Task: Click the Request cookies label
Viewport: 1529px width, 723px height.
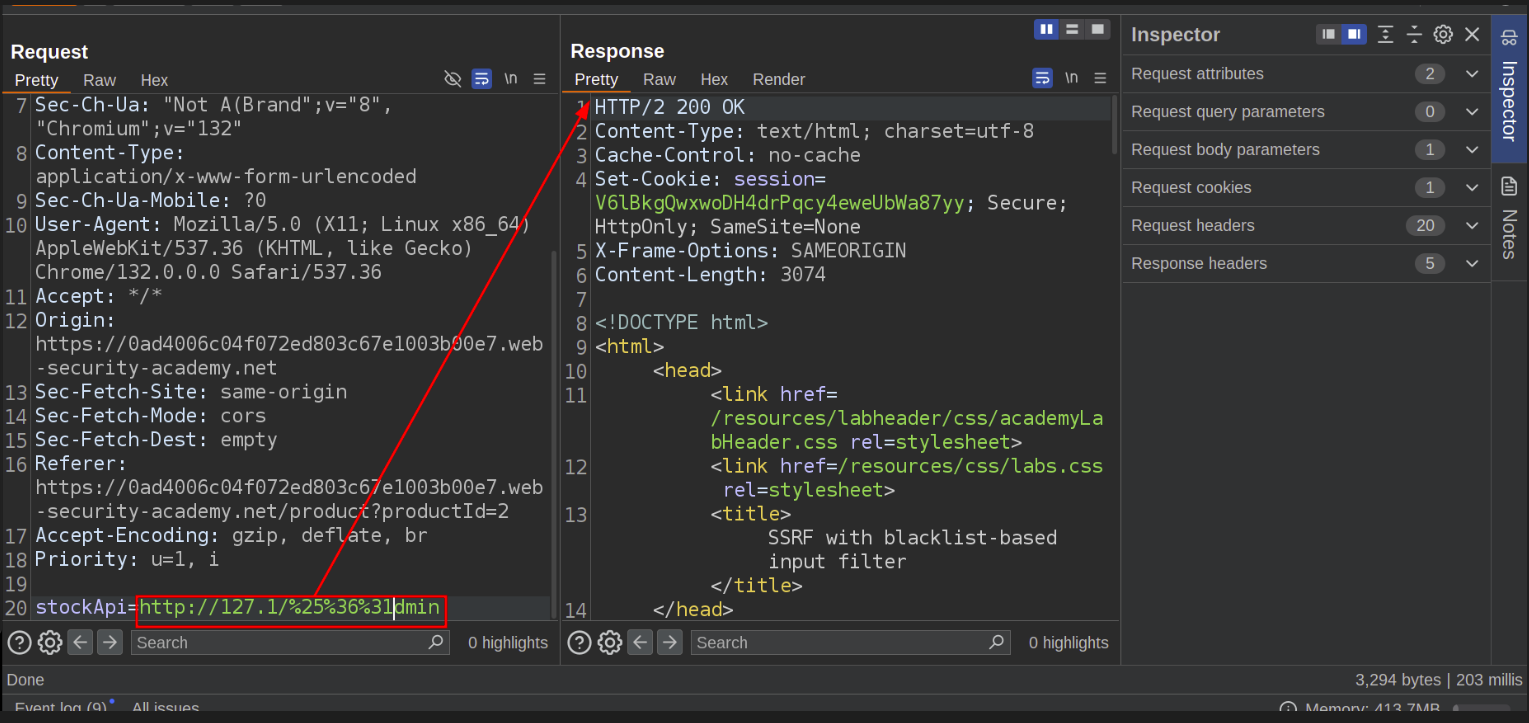Action: pyautogui.click(x=1191, y=188)
